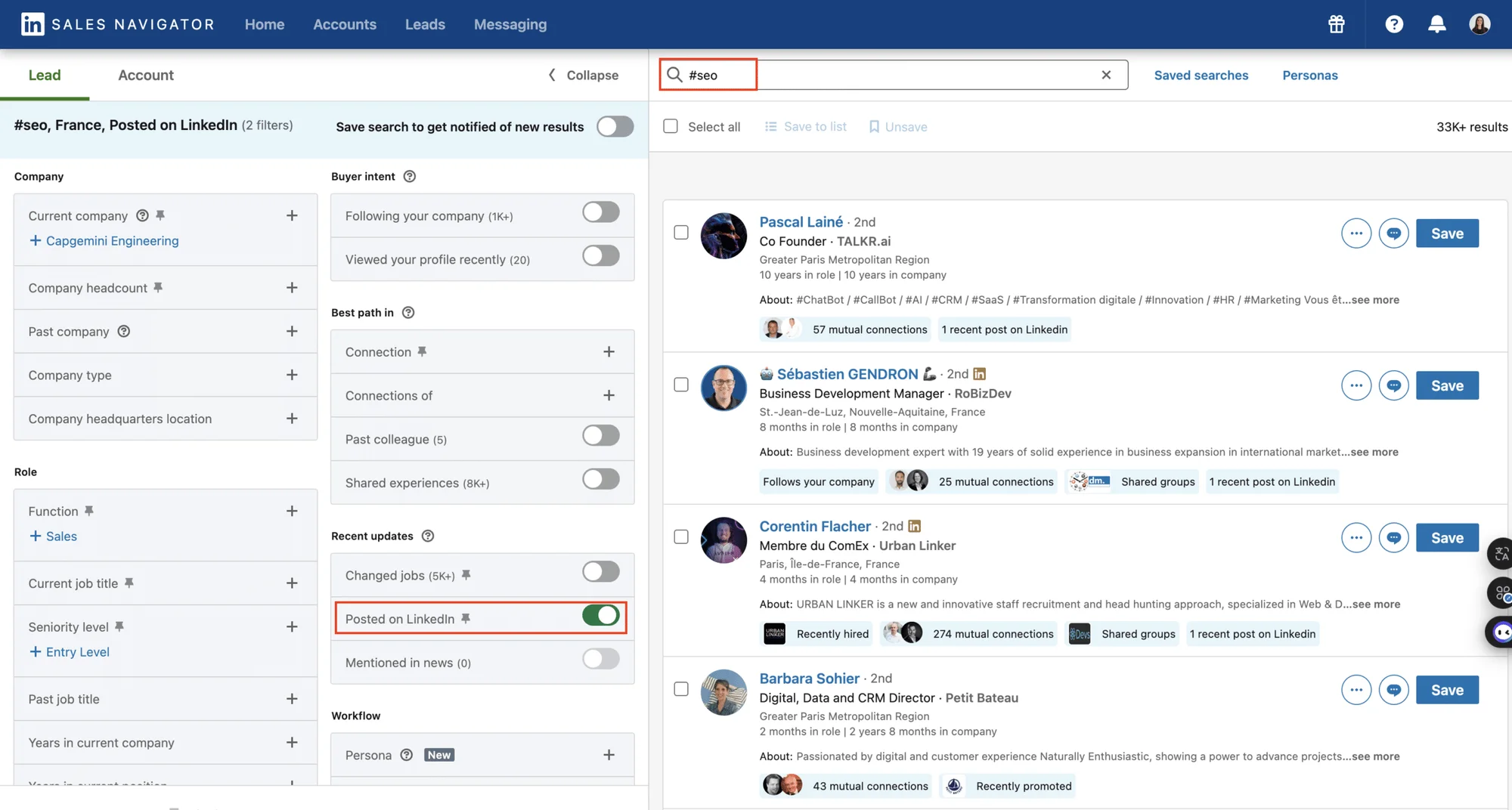Screen dimensions: 1512x810
Task: Click into the #seo search field
Action: 892,75
